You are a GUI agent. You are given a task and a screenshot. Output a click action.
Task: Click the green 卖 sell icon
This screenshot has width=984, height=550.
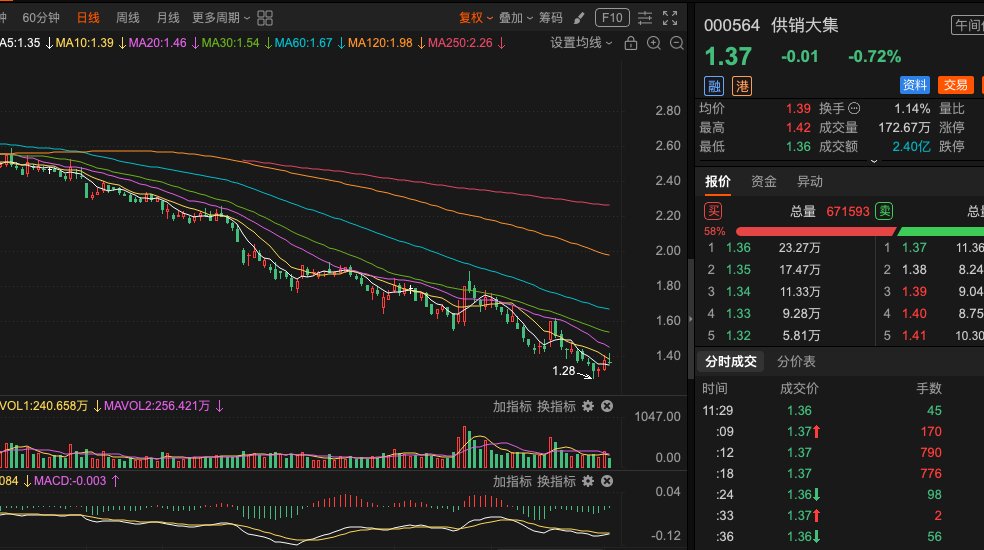[884, 211]
